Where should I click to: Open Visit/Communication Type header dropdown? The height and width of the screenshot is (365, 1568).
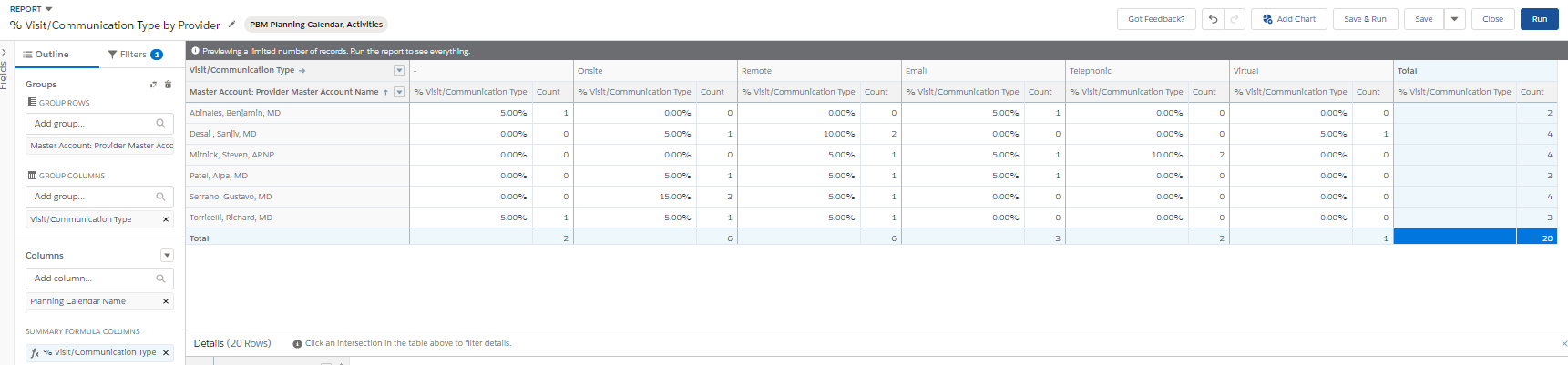tap(399, 70)
